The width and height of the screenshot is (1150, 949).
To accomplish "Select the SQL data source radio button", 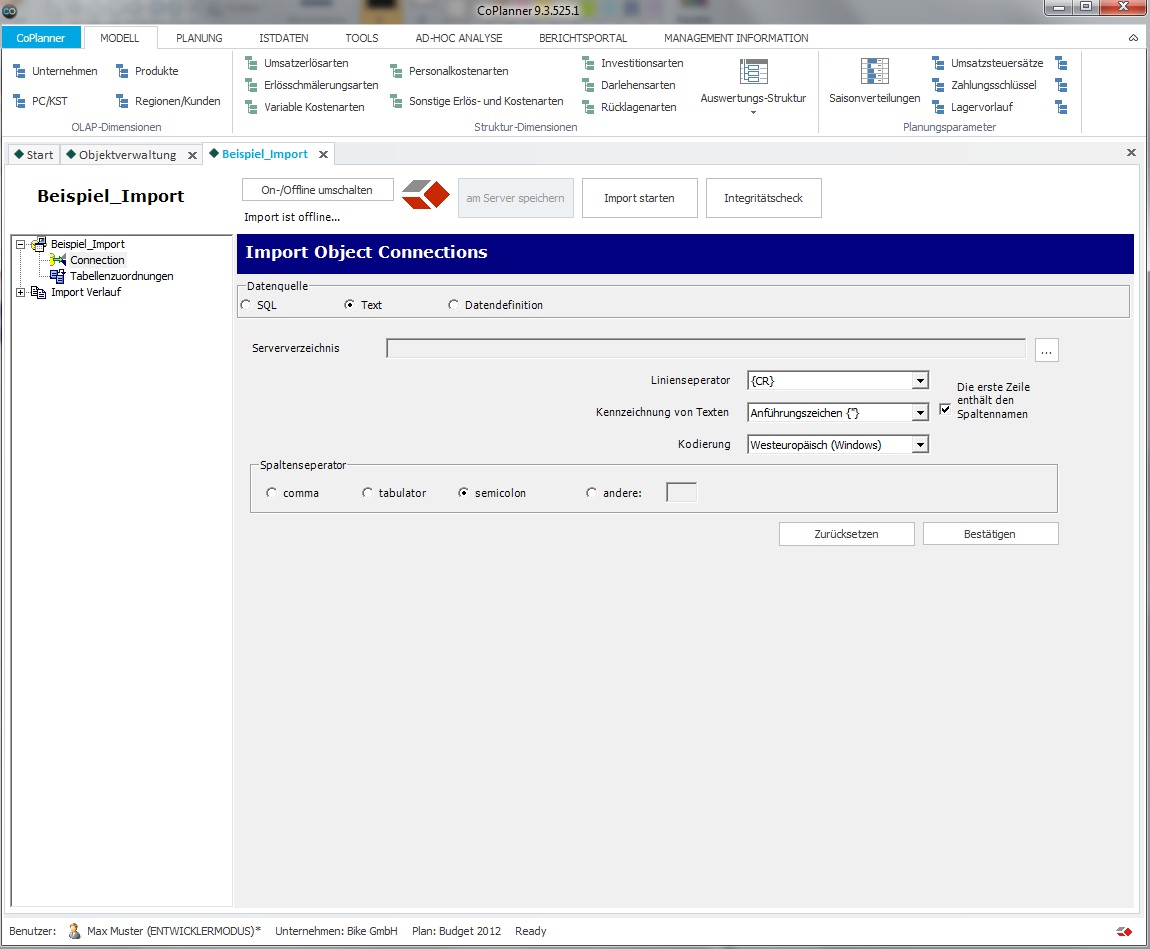I will [x=246, y=304].
